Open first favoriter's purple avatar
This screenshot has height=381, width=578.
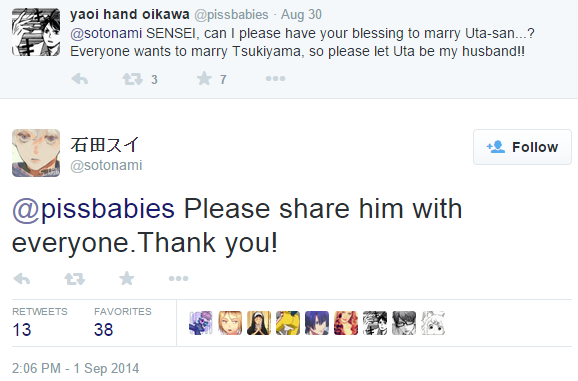201,323
